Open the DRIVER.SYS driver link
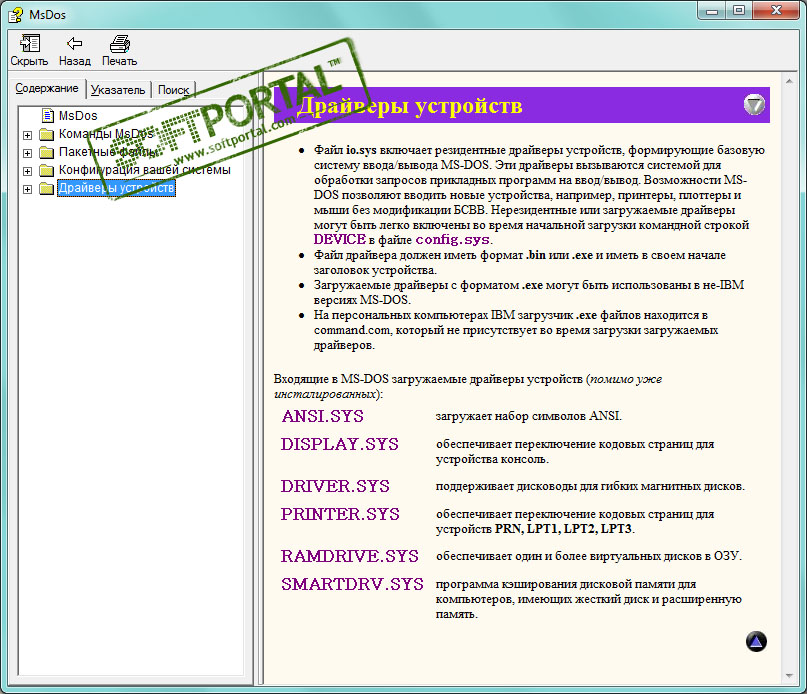Screen dimensions: 807x694 [x=335, y=486]
